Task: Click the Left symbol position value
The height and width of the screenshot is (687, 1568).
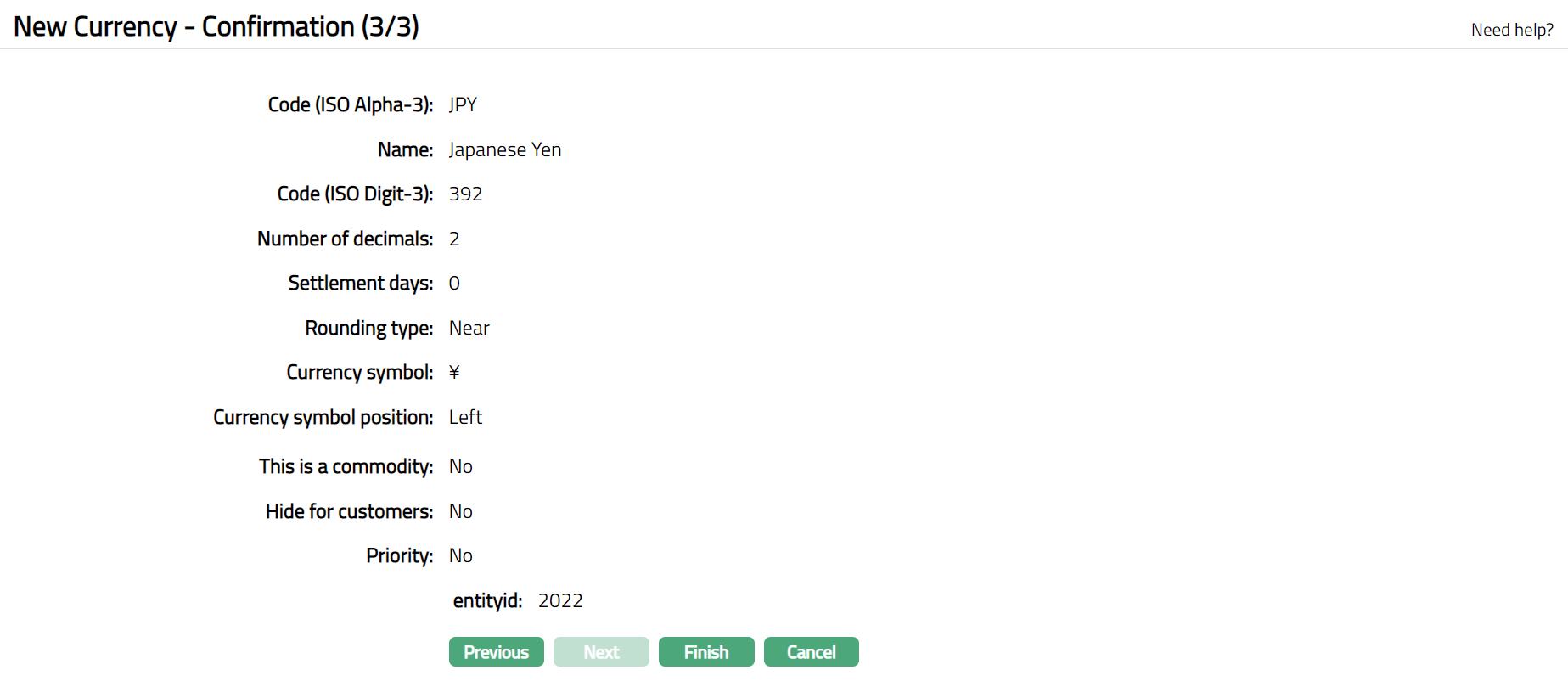Action: (465, 417)
